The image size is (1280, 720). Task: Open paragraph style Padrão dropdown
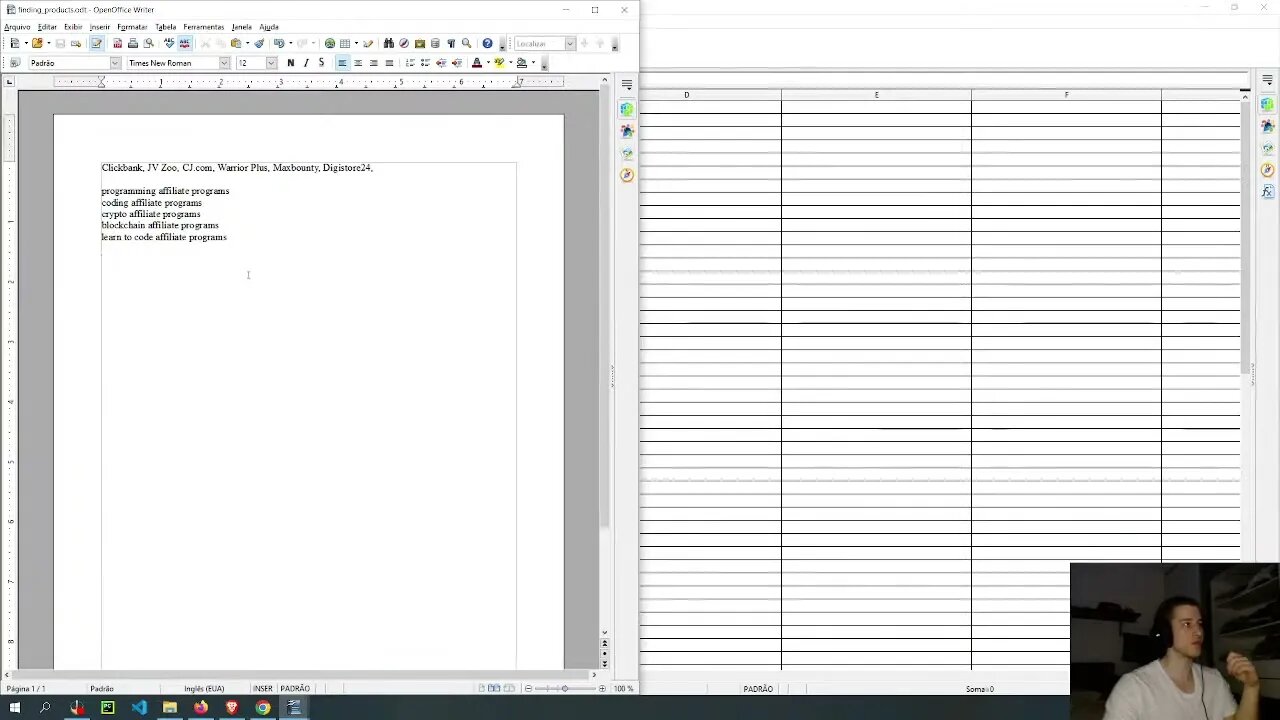tap(114, 62)
